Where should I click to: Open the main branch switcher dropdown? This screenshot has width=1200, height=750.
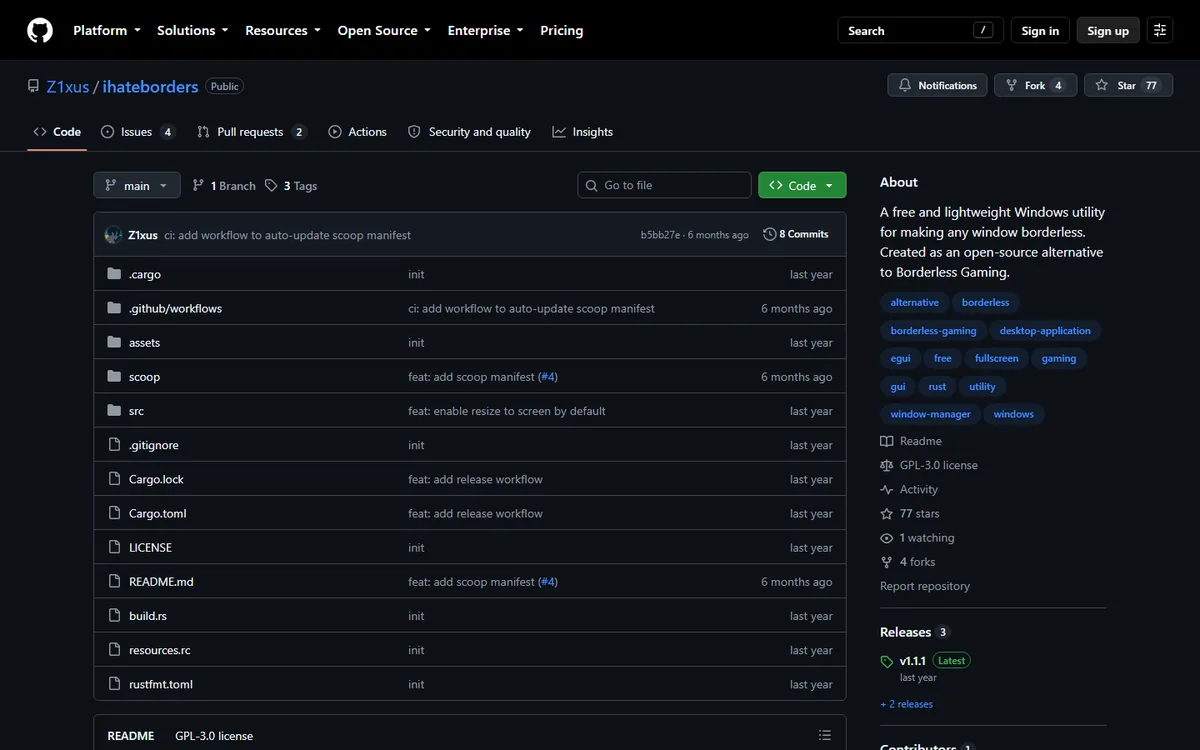click(137, 185)
